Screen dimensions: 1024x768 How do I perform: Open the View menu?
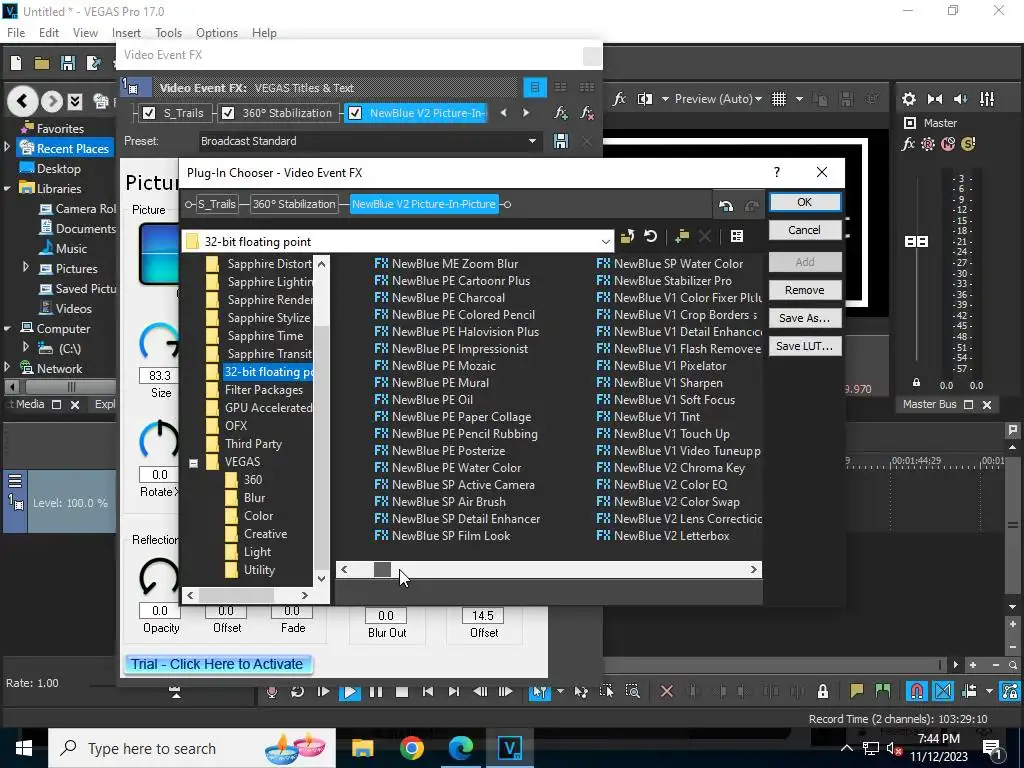pos(85,33)
